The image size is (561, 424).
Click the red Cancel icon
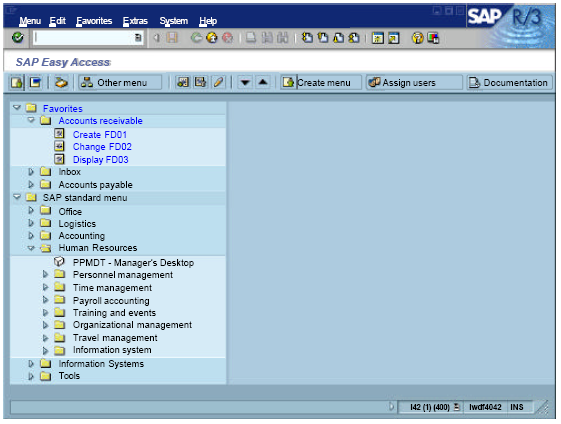(x=228, y=38)
